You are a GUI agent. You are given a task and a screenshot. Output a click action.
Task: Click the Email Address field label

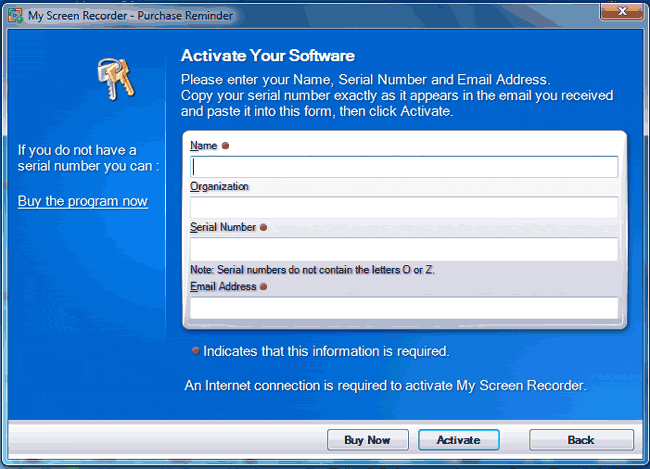(223, 287)
